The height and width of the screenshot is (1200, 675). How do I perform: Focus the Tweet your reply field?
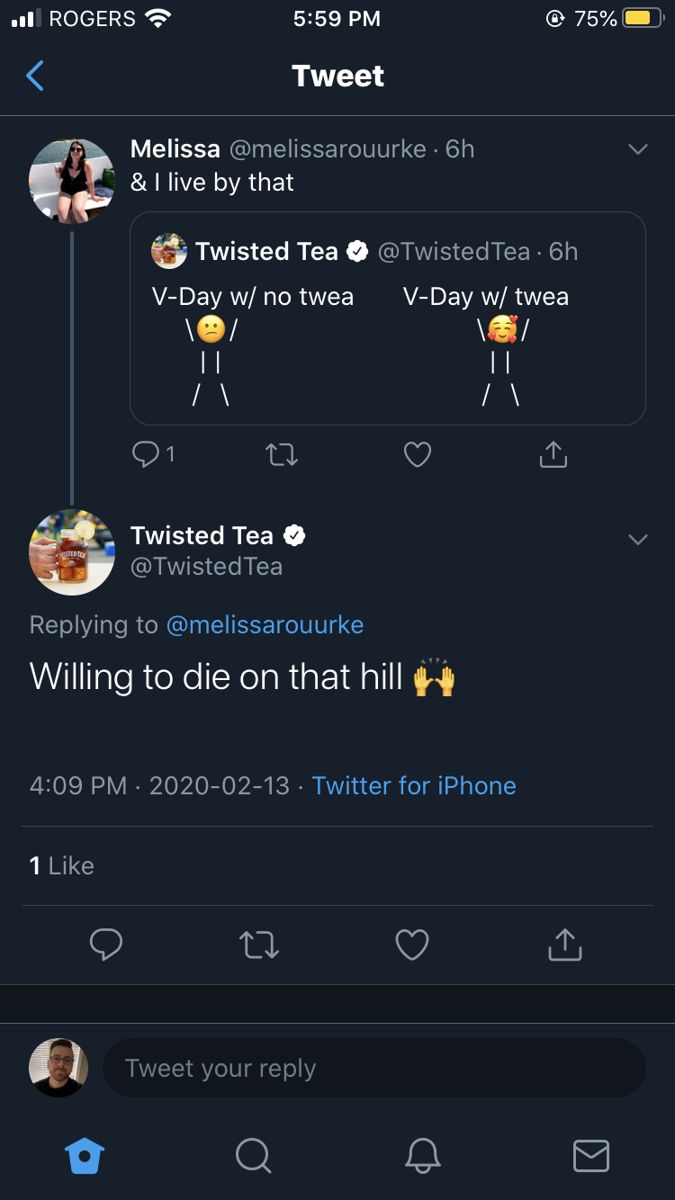pyautogui.click(x=374, y=1068)
